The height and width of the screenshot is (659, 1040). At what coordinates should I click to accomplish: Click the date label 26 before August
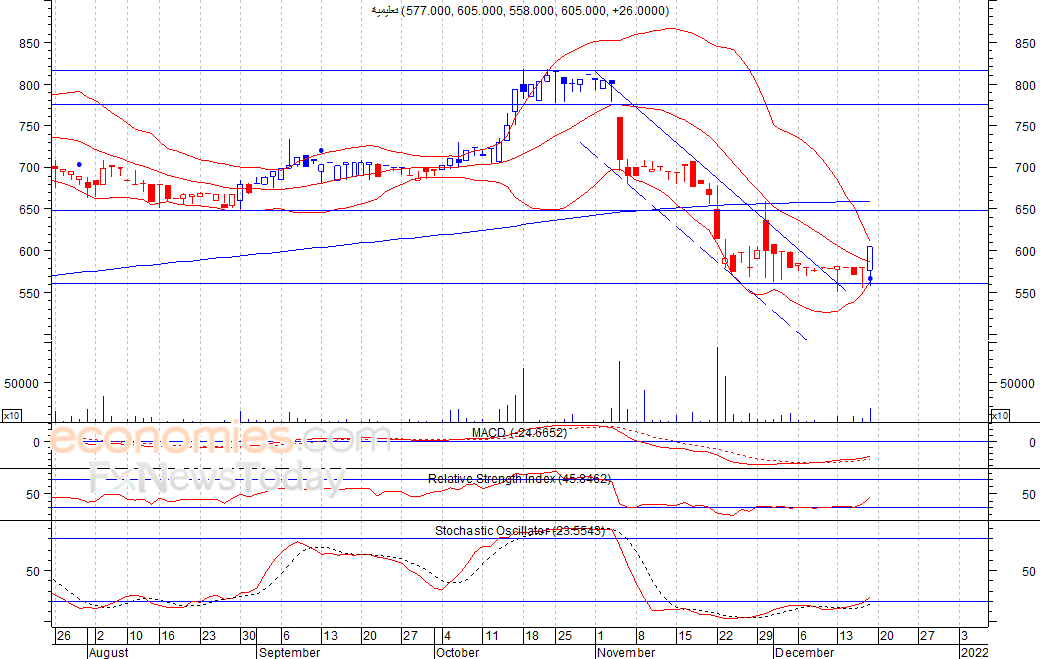tap(64, 636)
